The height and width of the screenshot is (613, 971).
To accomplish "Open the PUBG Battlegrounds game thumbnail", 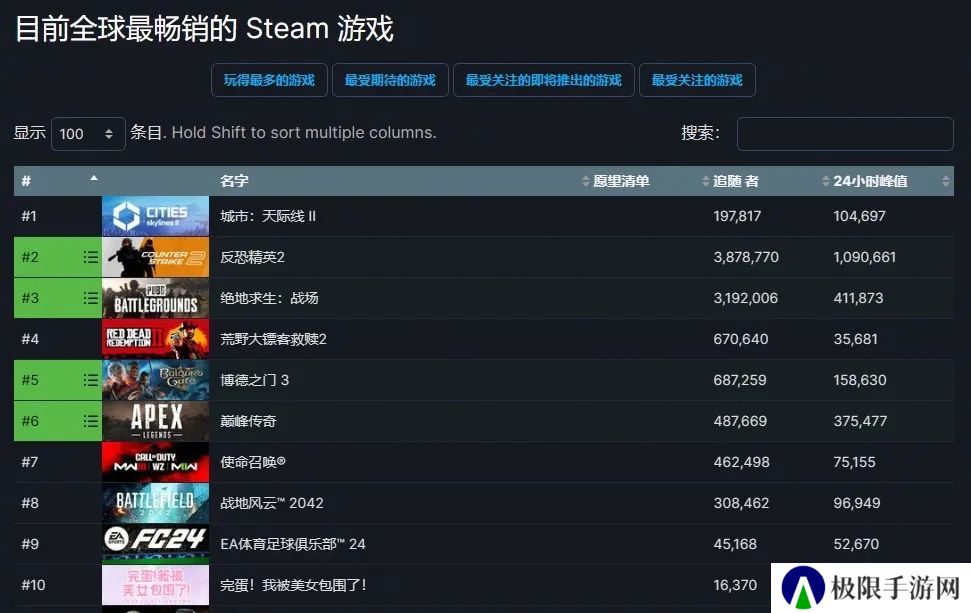I will tap(155, 298).
